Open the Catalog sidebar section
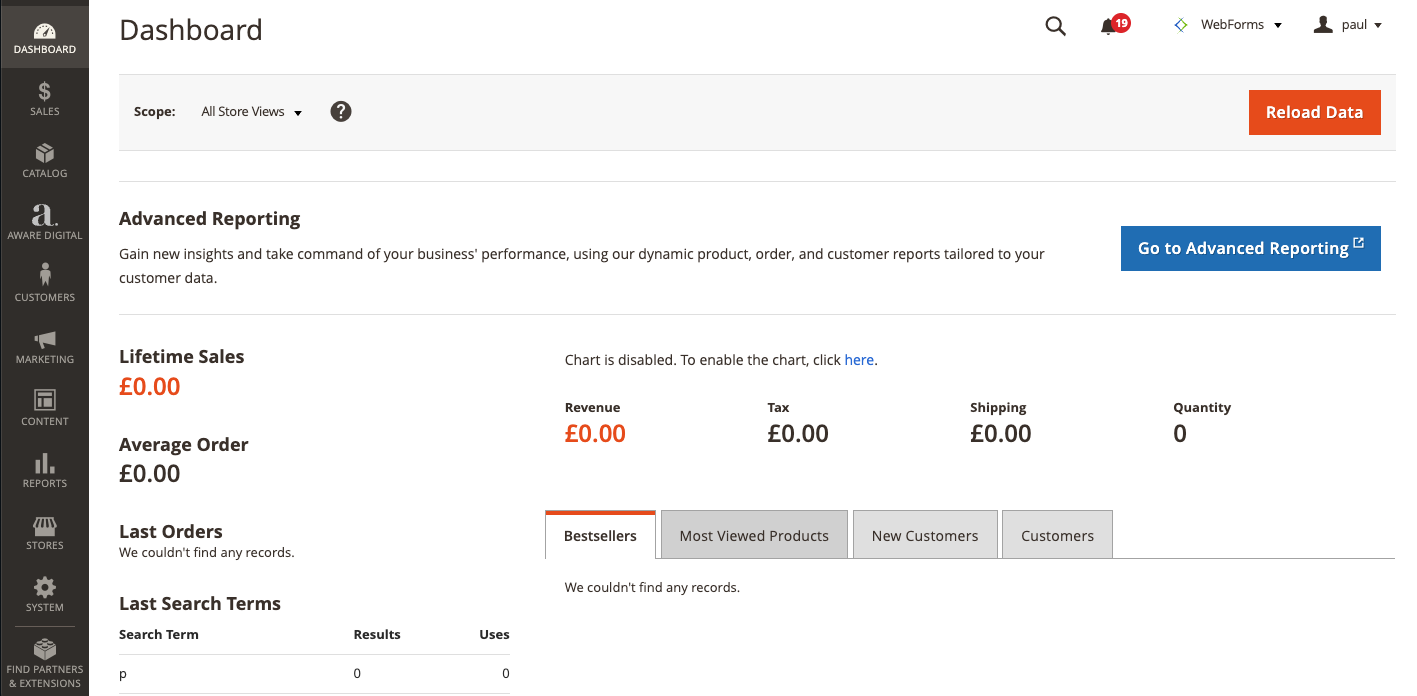 tap(44, 161)
